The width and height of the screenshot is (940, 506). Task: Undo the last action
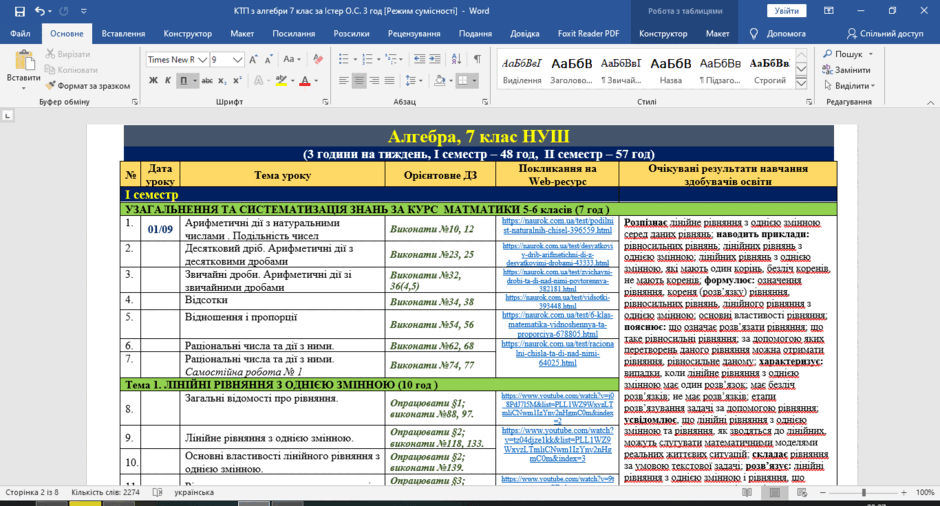coord(40,11)
